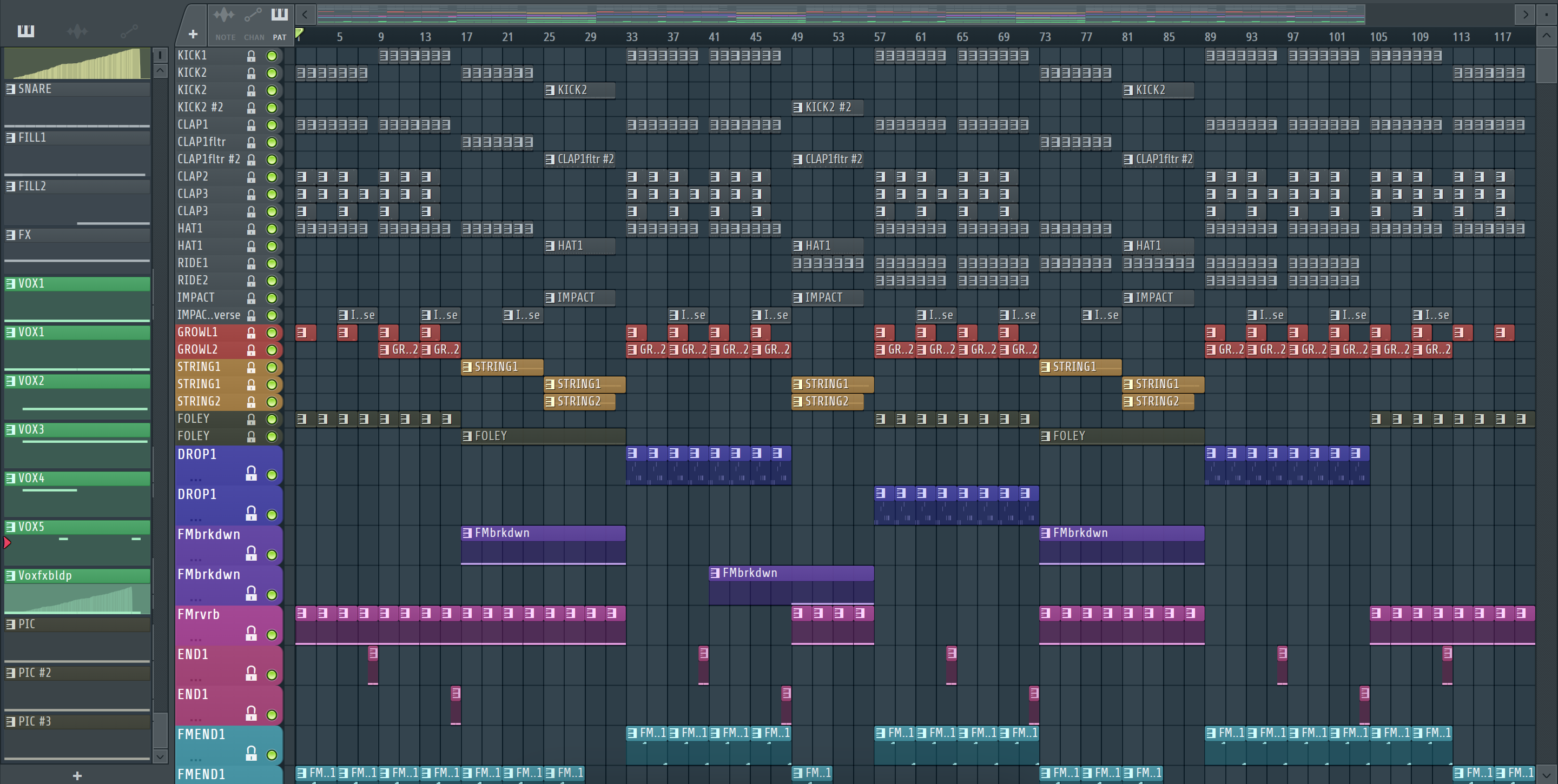Lock the FMrvrb track
The width and height of the screenshot is (1558, 784).
(251, 633)
